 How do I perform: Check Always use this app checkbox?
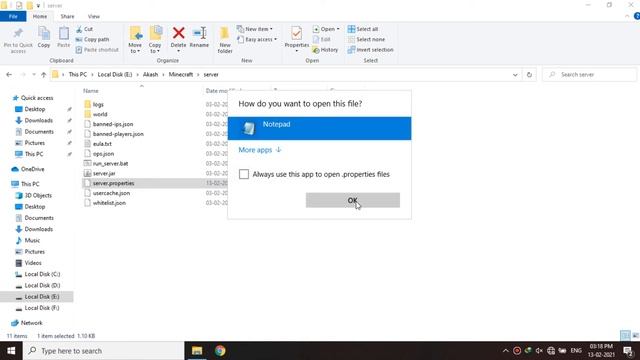pyautogui.click(x=244, y=174)
